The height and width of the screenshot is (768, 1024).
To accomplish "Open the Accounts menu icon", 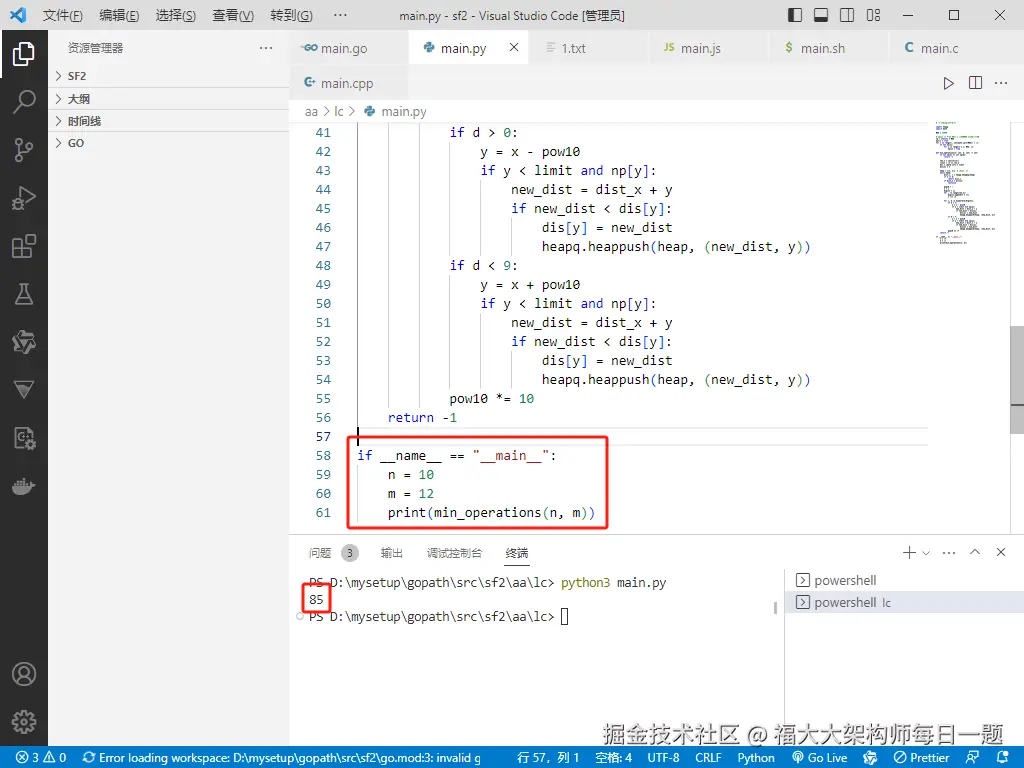I will click(x=24, y=673).
